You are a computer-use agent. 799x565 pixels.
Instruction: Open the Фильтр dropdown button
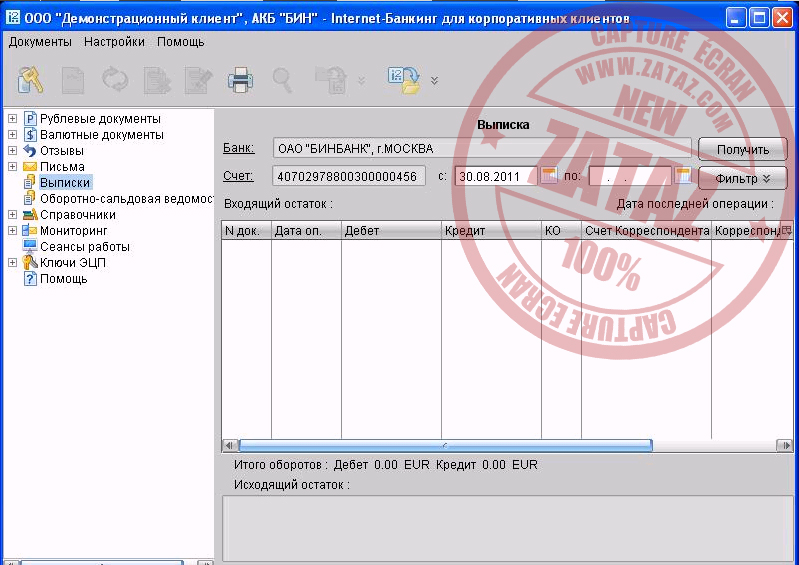[742, 178]
